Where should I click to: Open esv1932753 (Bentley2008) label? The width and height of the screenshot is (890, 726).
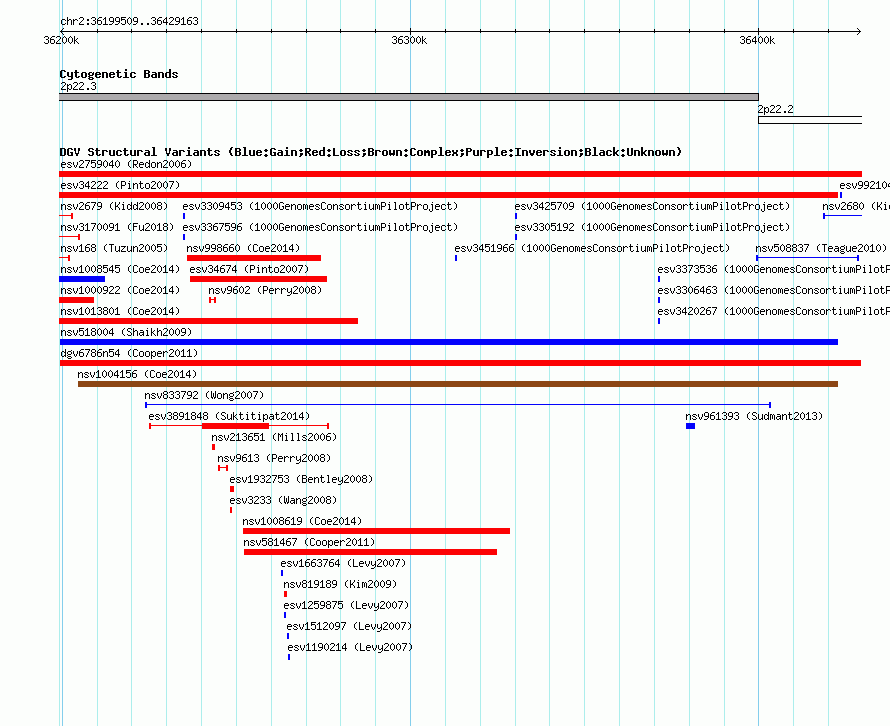pyautogui.click(x=301, y=479)
